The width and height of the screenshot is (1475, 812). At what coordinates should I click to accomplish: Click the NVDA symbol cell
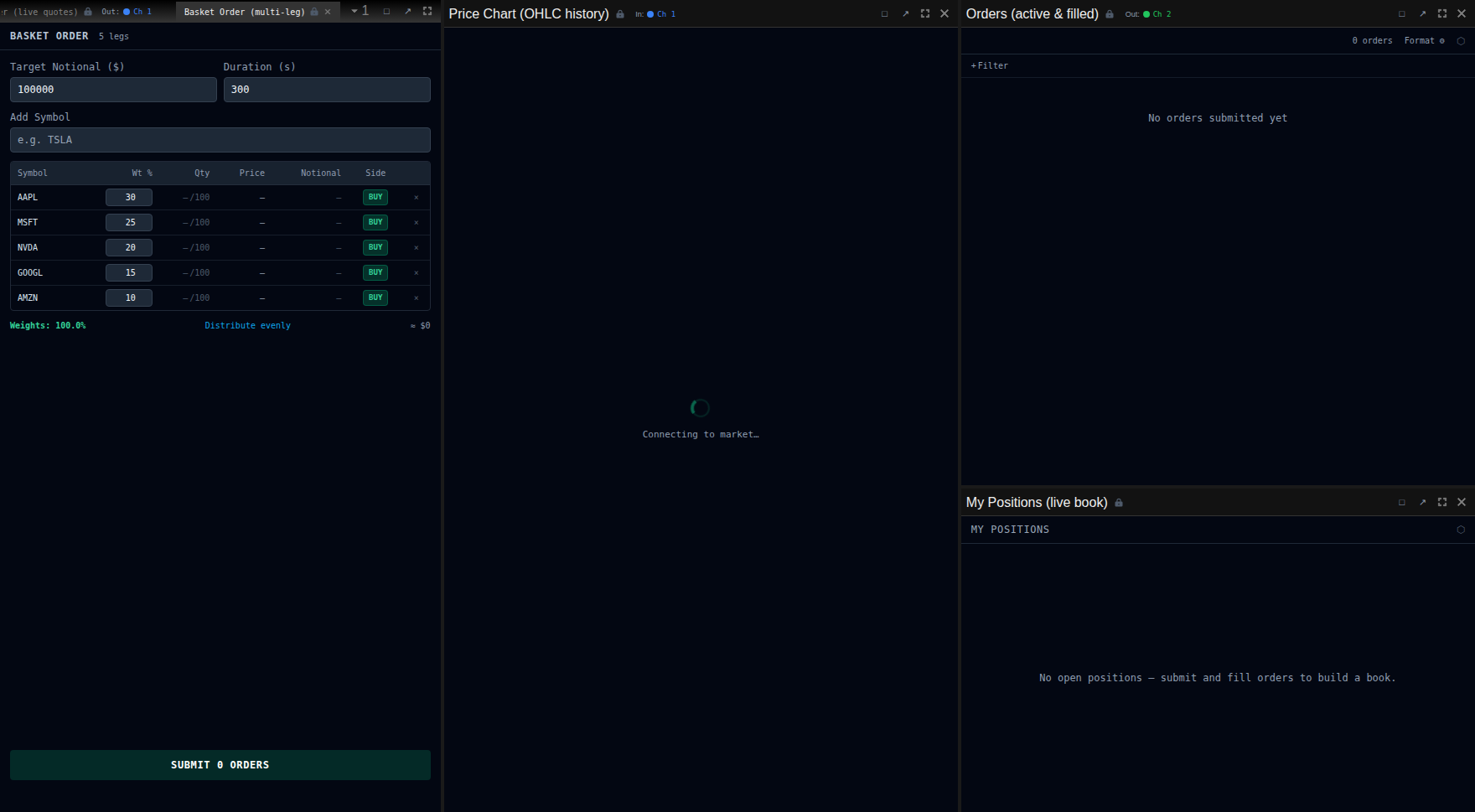click(28, 247)
